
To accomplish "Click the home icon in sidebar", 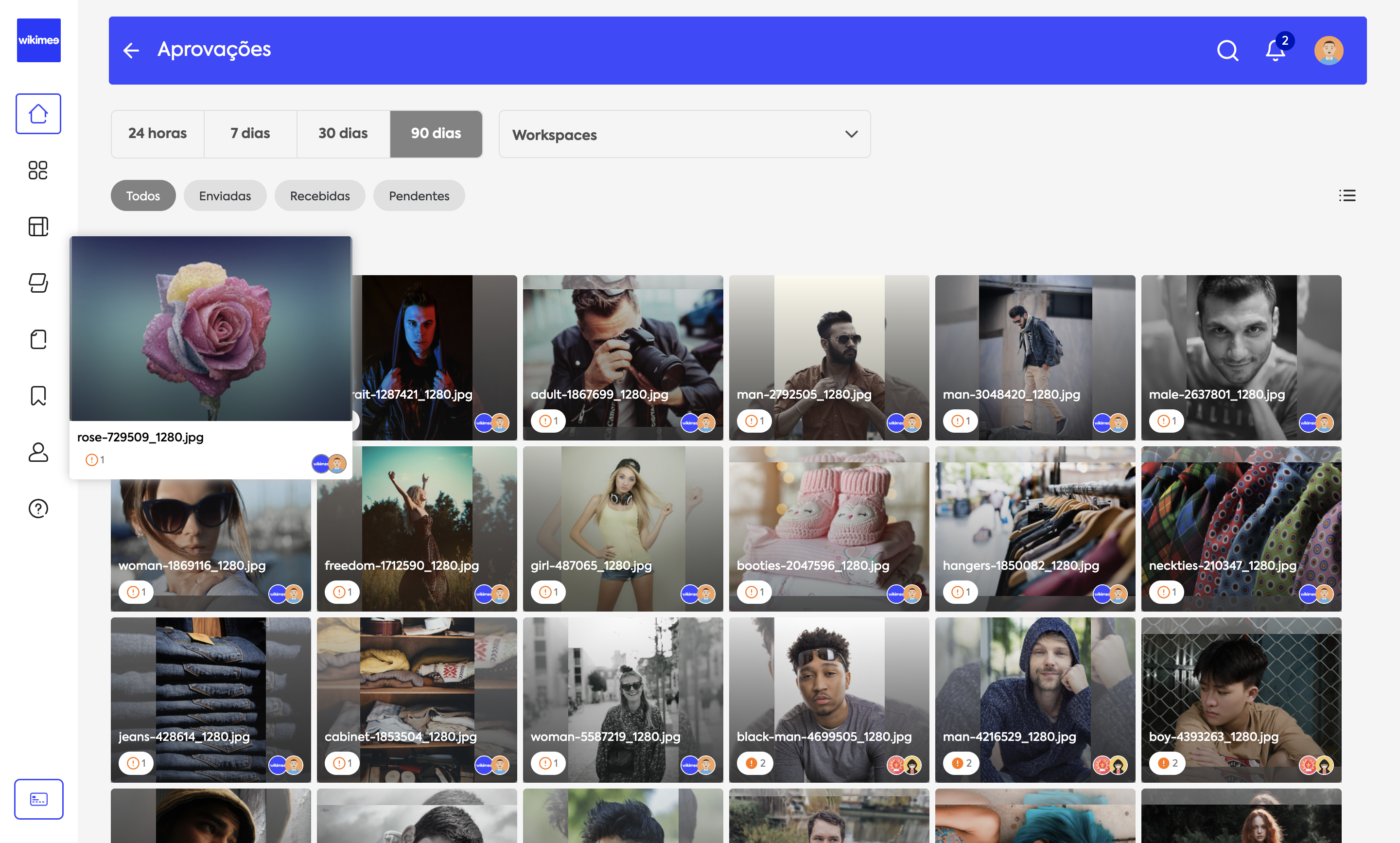I will coord(38,114).
